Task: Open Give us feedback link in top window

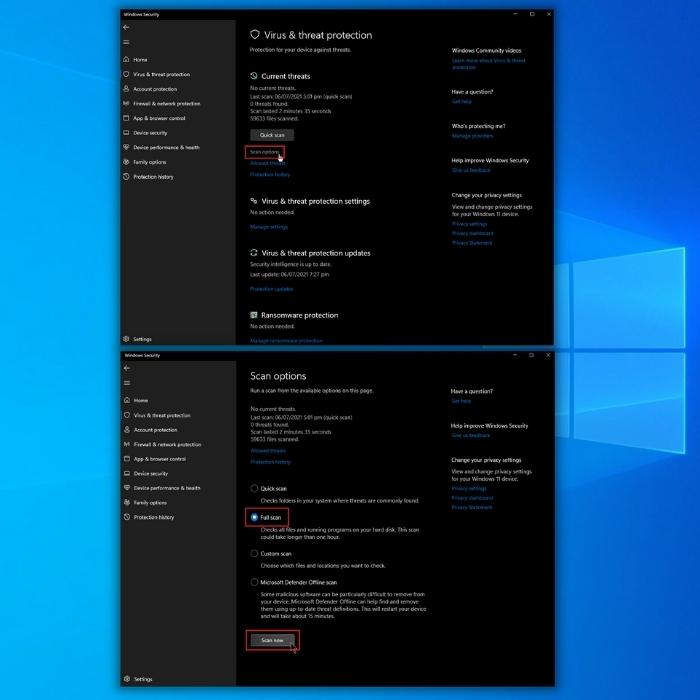Action: [x=471, y=170]
